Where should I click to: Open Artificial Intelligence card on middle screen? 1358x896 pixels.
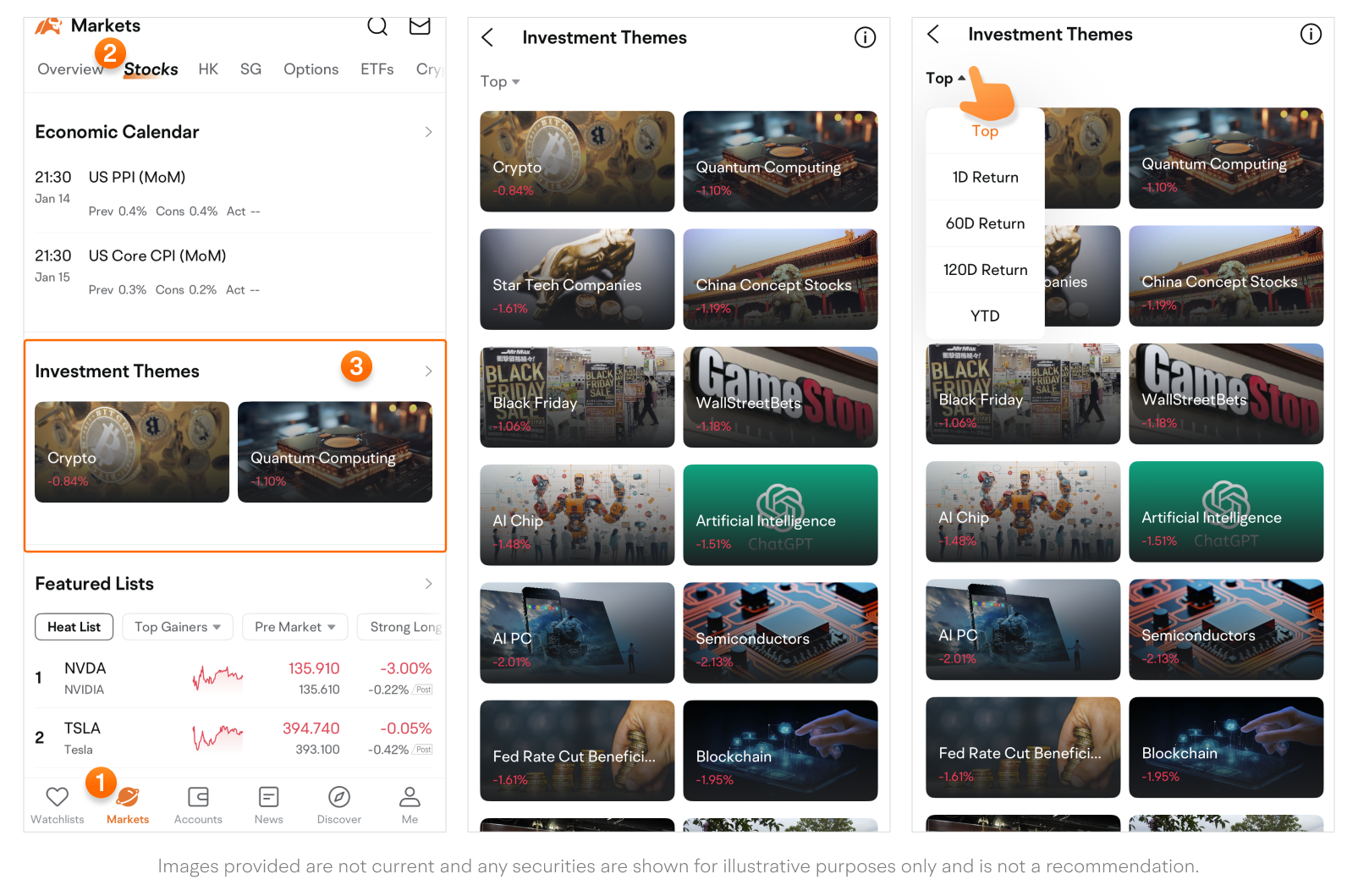click(780, 515)
